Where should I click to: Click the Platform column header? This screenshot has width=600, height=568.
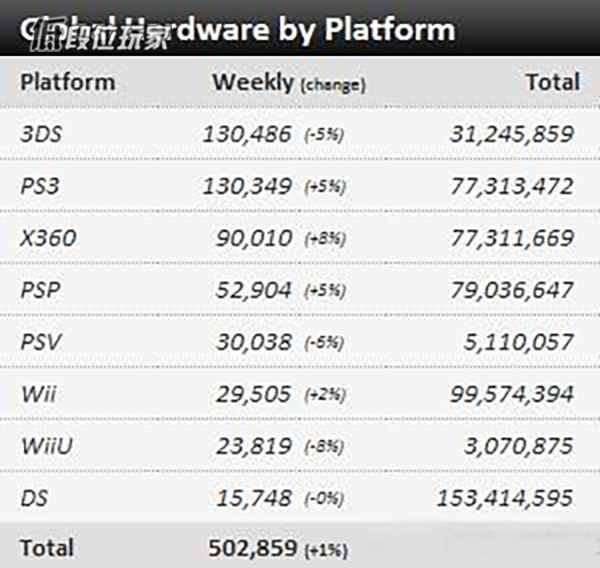67,82
